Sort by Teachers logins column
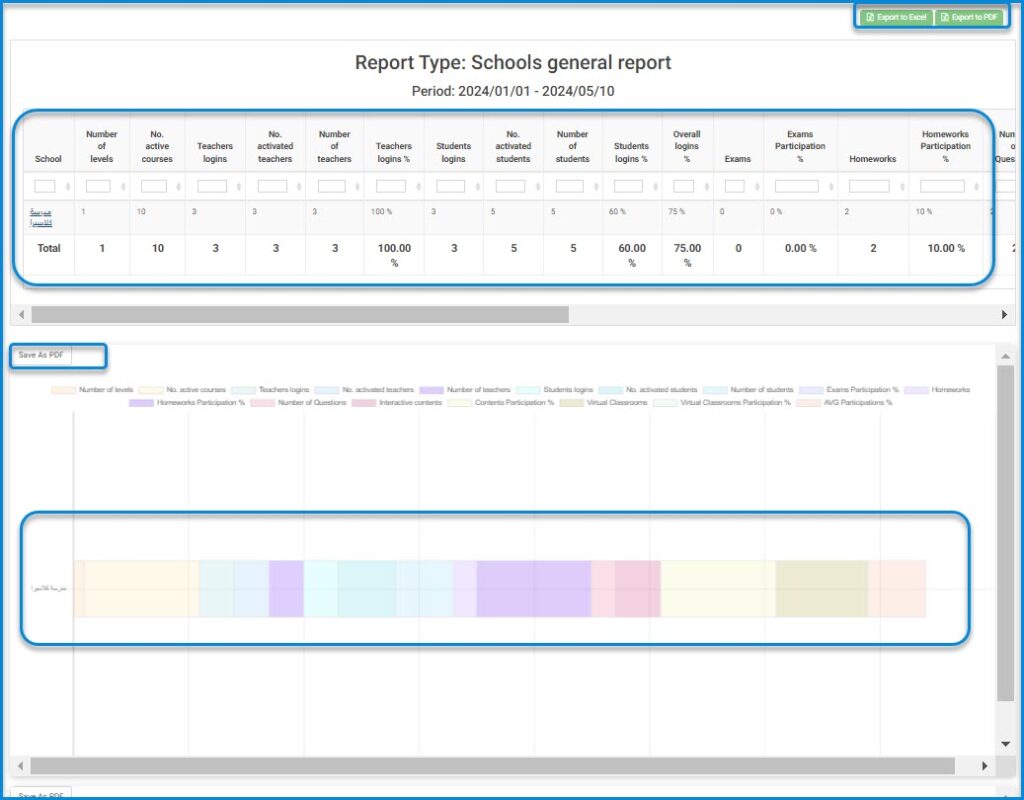Screen dimensions: 1024x800 click(x=238, y=187)
